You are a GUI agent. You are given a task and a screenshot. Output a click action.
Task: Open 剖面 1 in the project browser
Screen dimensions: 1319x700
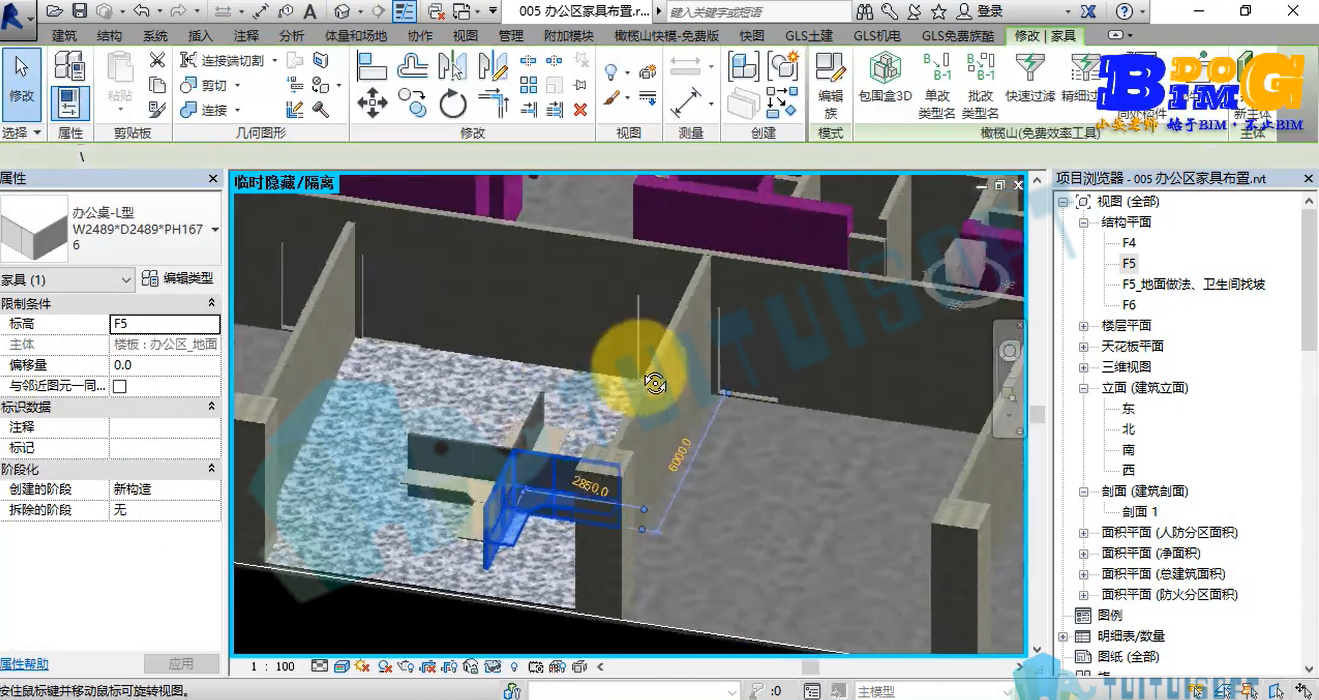1140,512
